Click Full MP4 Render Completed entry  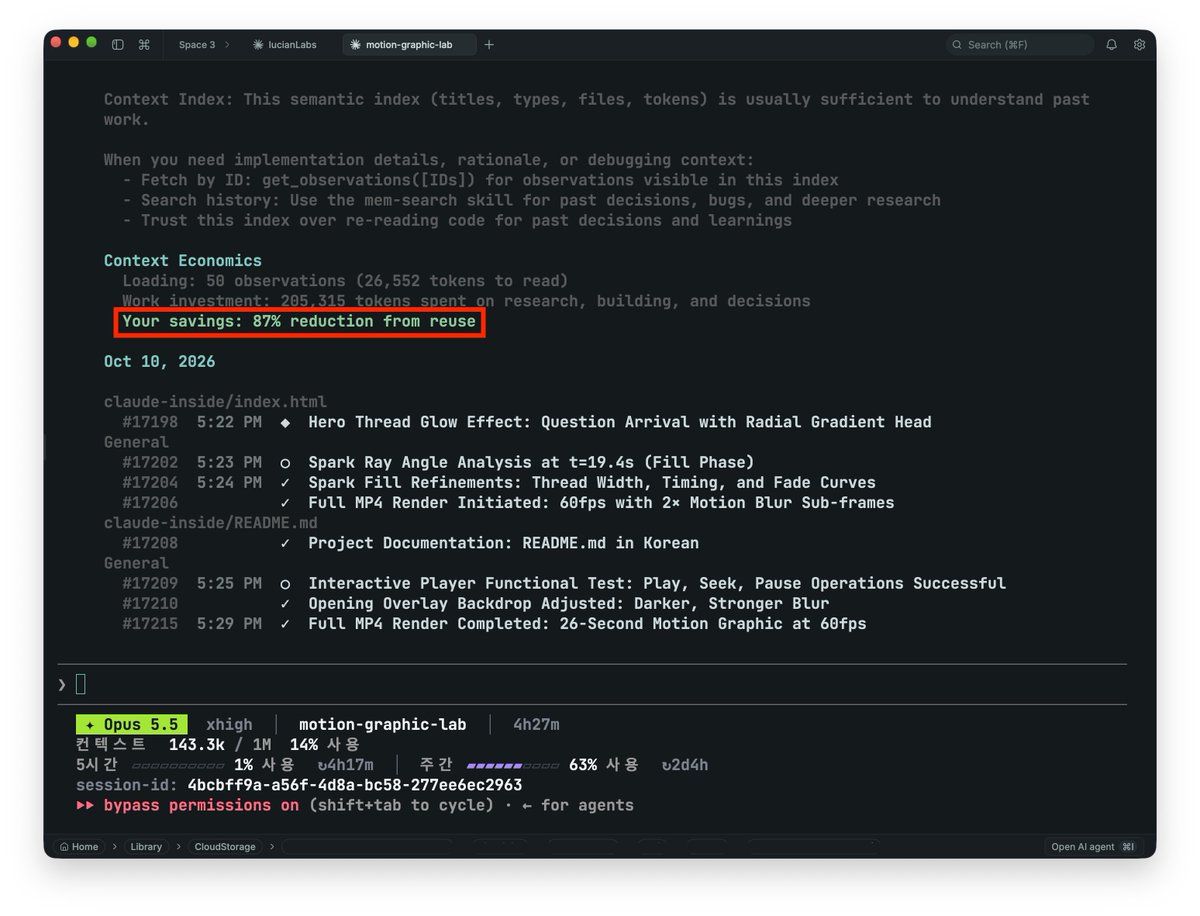point(587,623)
